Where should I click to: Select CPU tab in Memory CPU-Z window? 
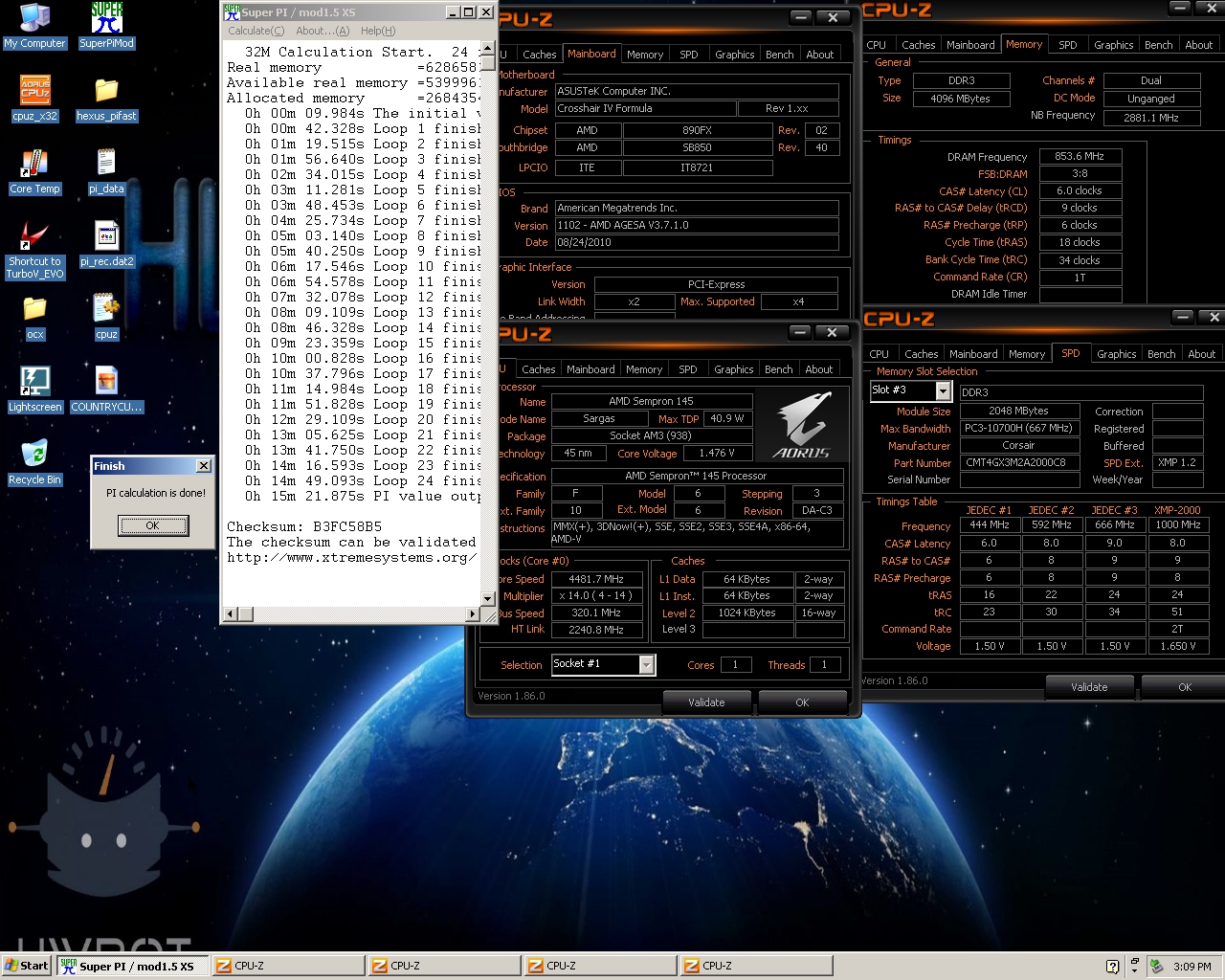click(x=876, y=45)
